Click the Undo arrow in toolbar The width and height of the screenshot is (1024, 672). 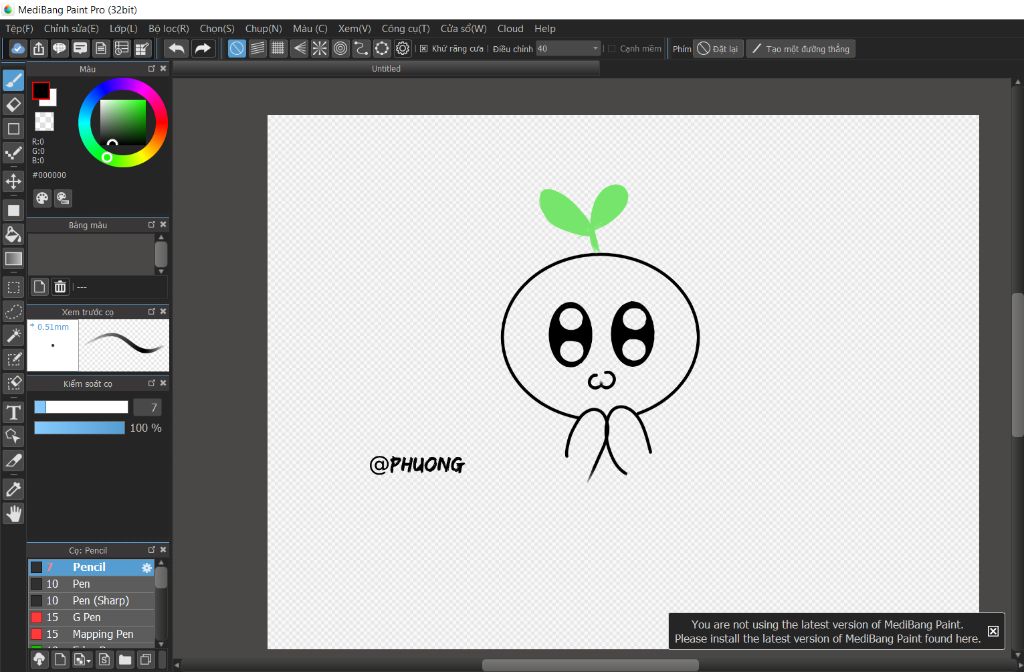177,48
